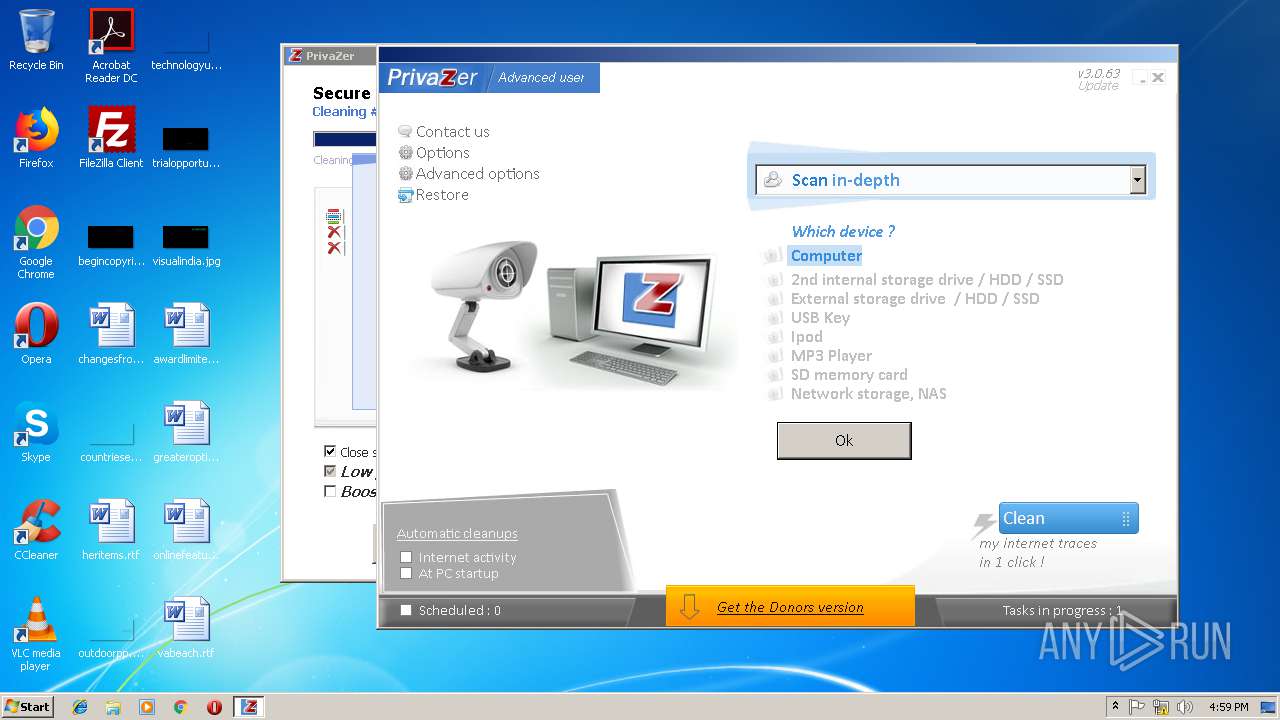Select heritems.rtf desktop file
1280x720 pixels.
[x=111, y=530]
